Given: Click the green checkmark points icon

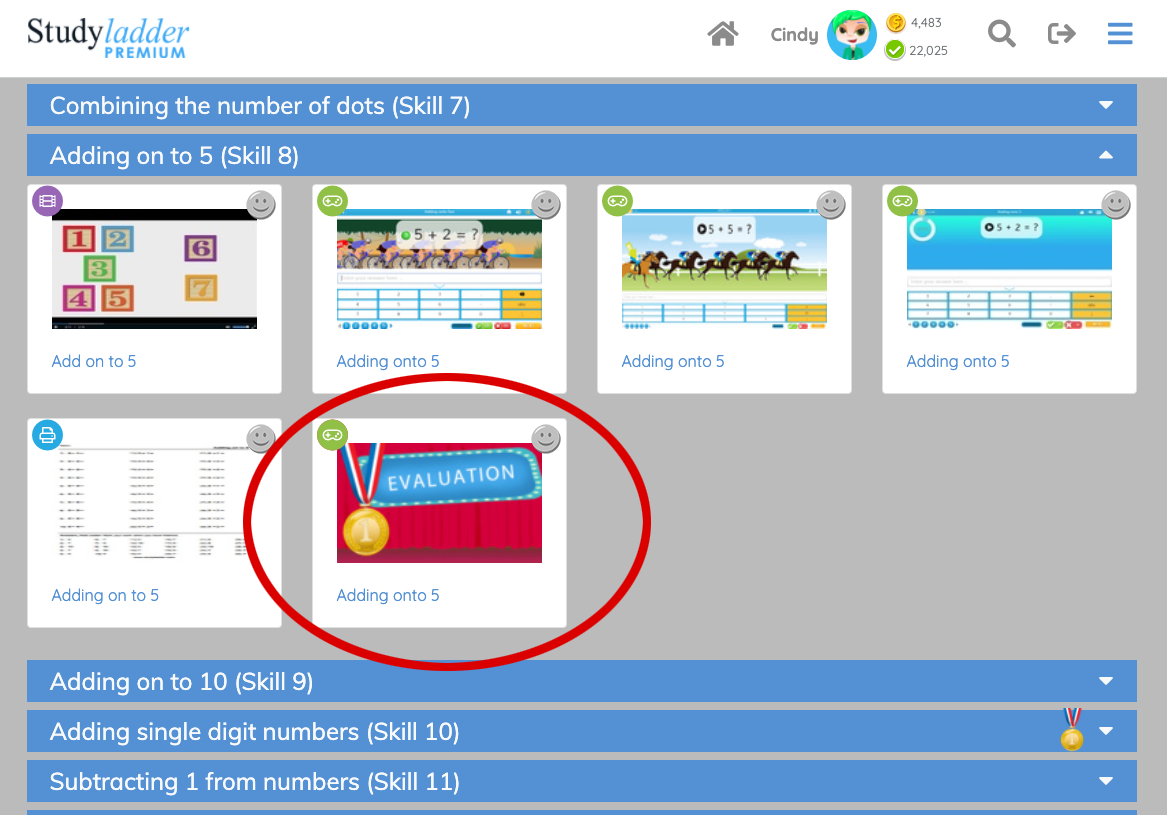Looking at the screenshot, I should 893,48.
